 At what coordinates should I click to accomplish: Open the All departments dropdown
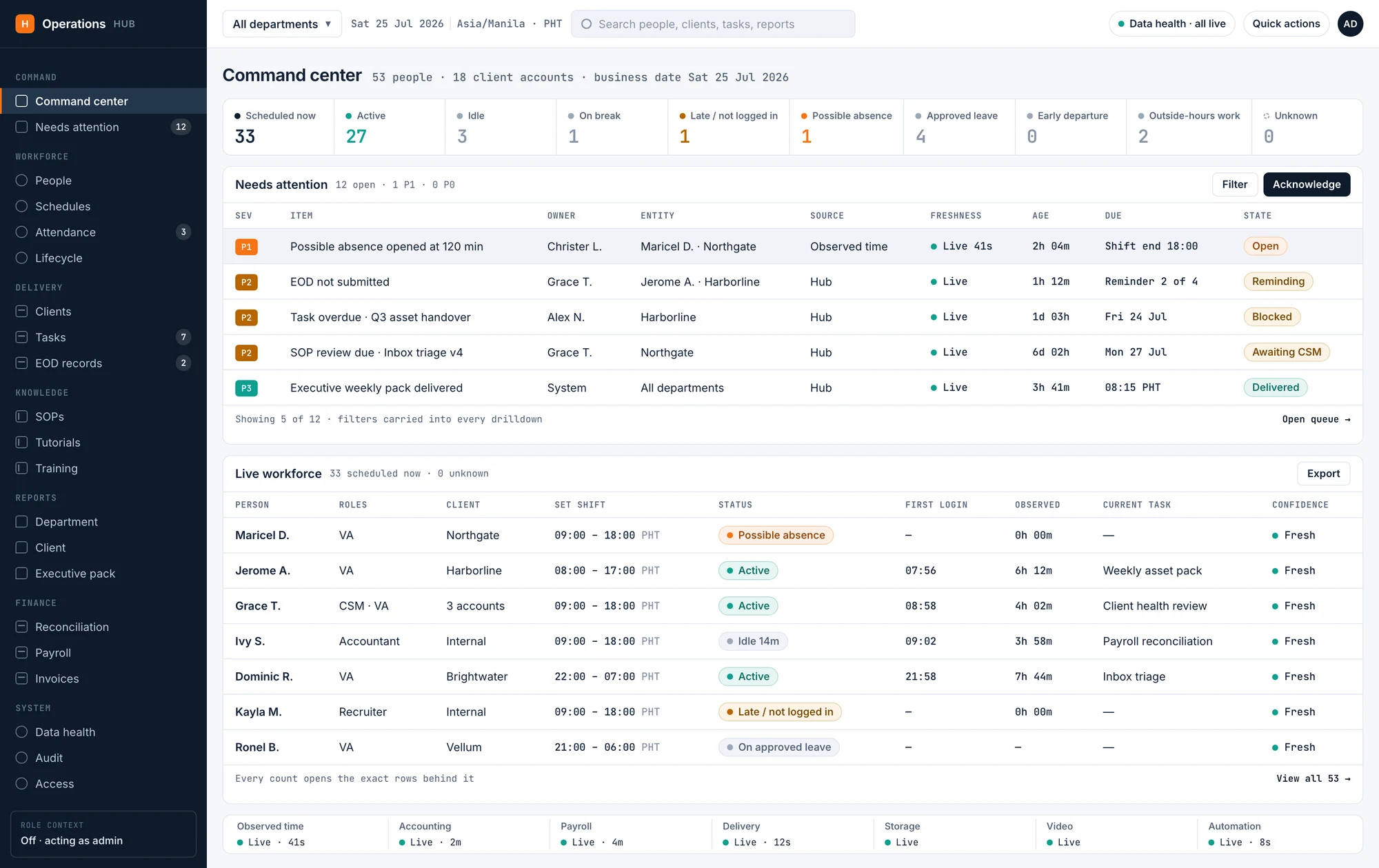(x=282, y=24)
